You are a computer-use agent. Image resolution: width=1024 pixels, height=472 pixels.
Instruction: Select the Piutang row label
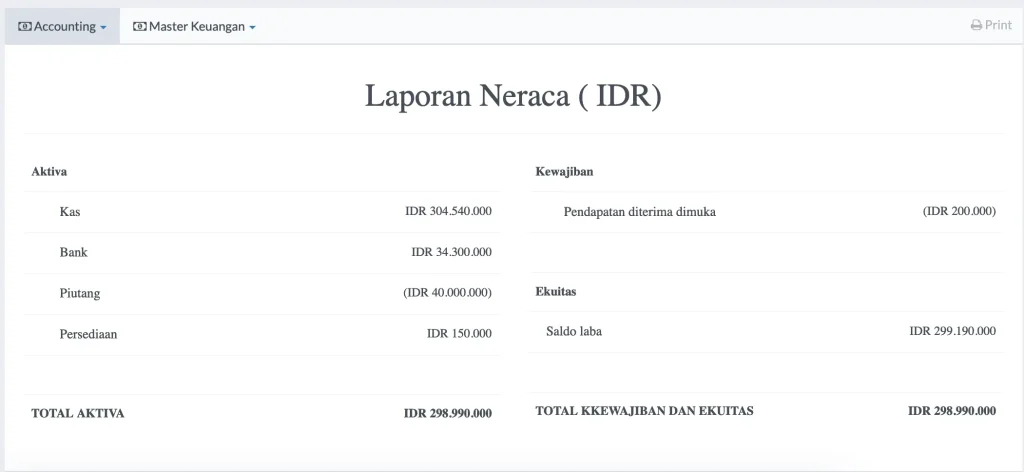point(80,293)
